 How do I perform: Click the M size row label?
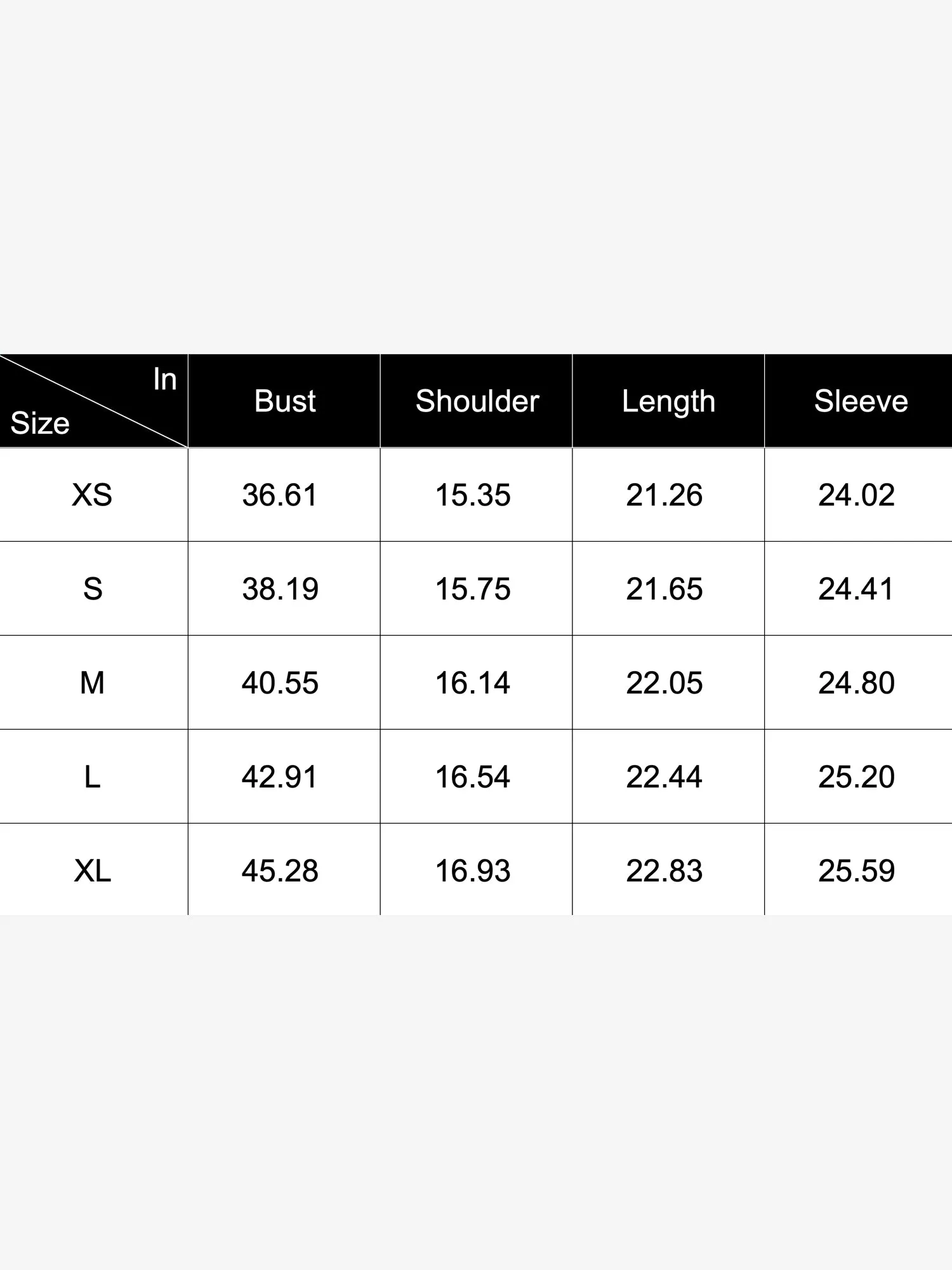(x=92, y=683)
